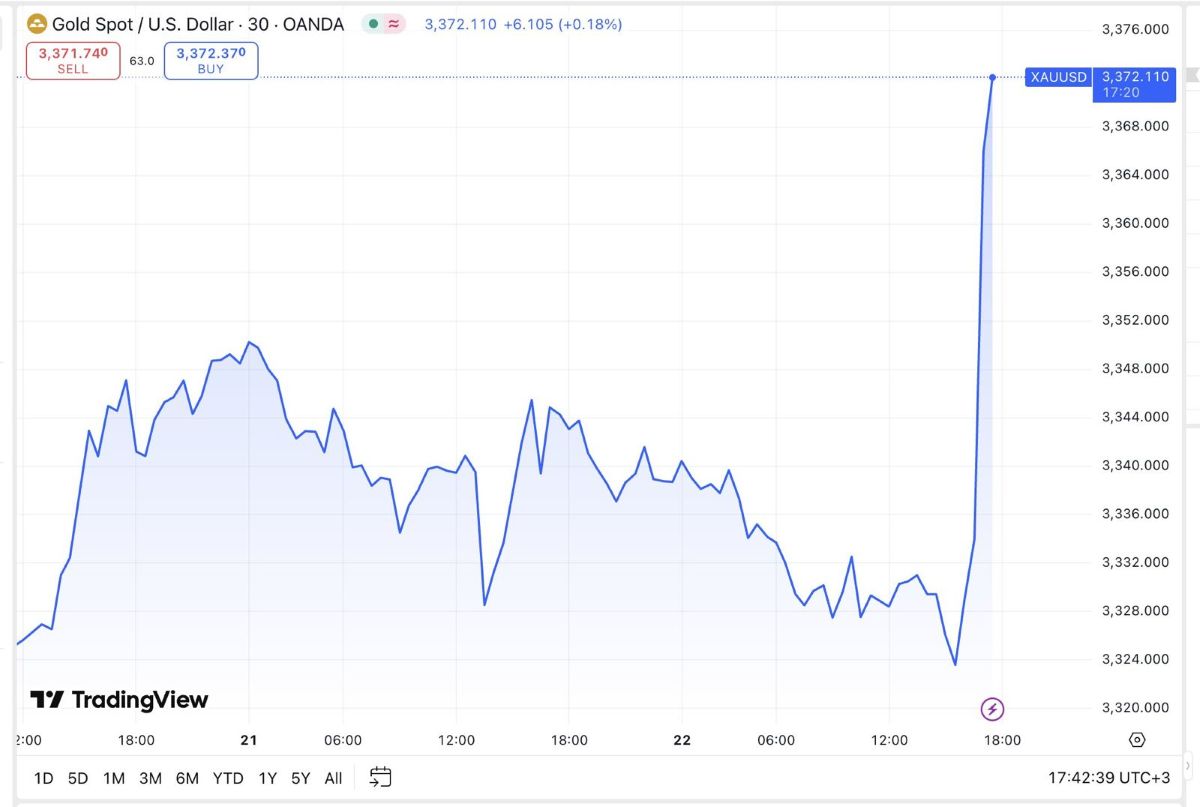
Task: Click the gold symbol logo icon
Action: 37,24
